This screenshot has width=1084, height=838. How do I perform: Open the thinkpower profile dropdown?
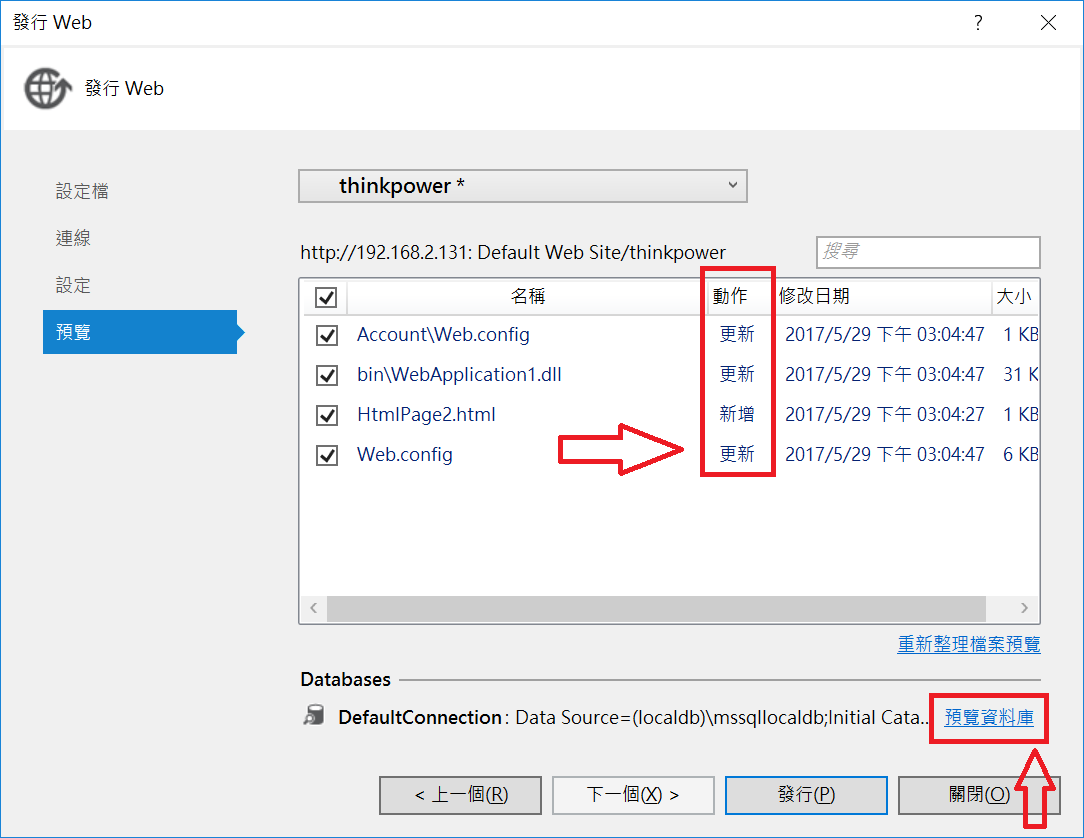523,186
